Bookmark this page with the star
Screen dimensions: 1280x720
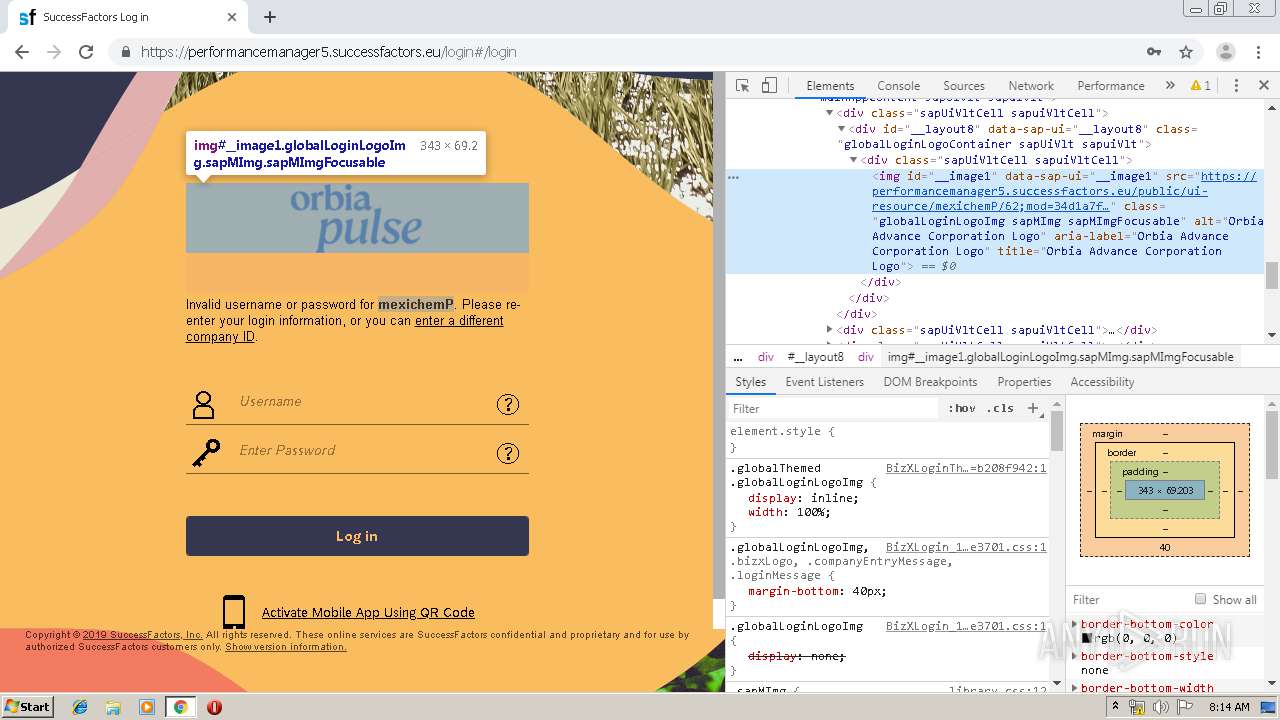1186,52
